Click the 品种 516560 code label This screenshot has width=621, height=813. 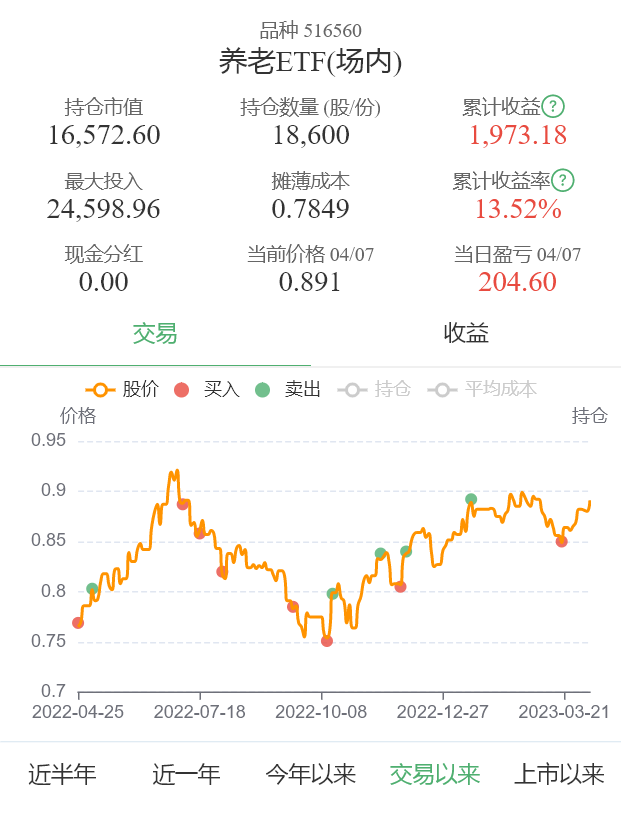pos(310,30)
